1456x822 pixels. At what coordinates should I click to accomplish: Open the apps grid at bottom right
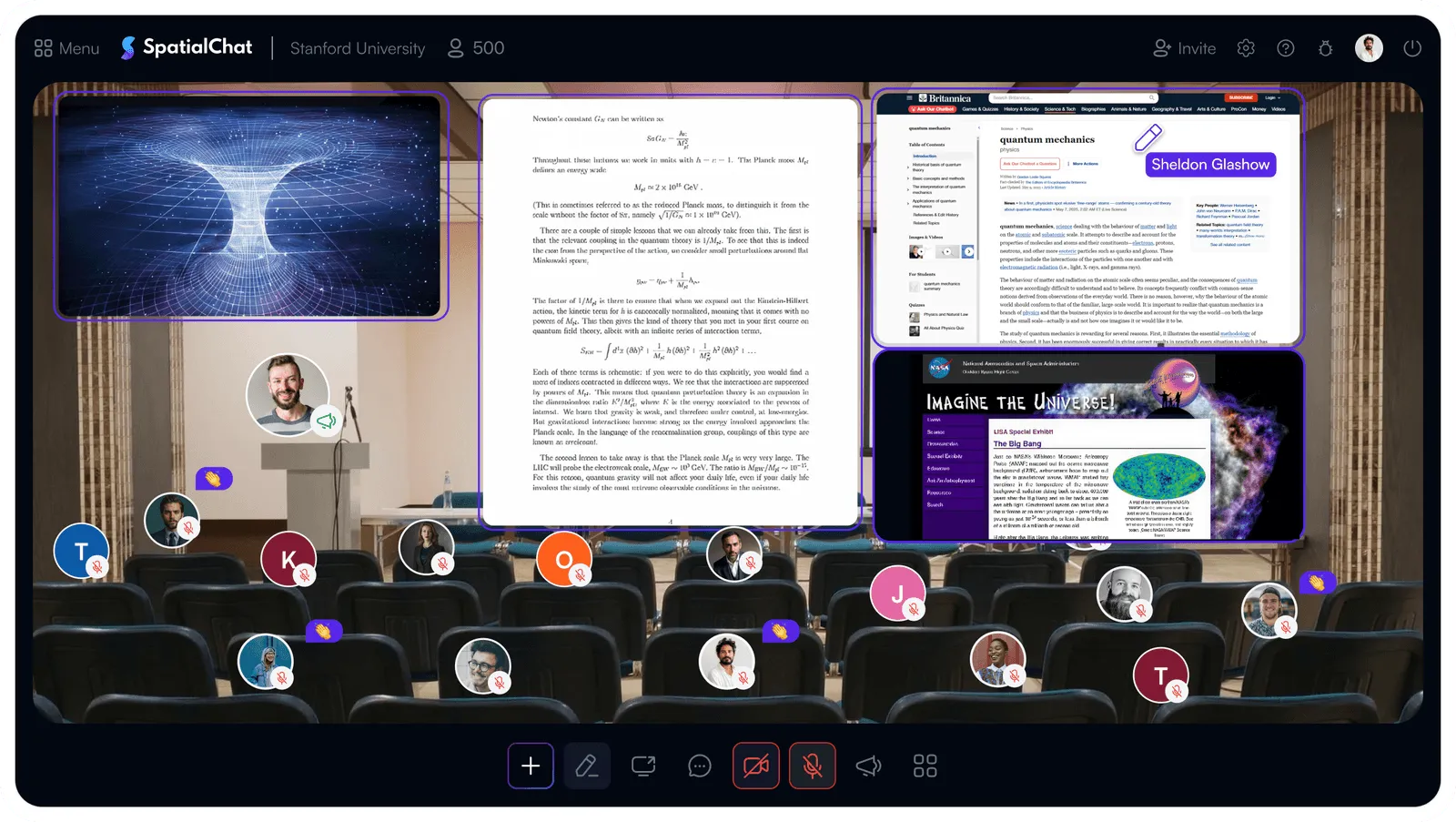point(924,766)
